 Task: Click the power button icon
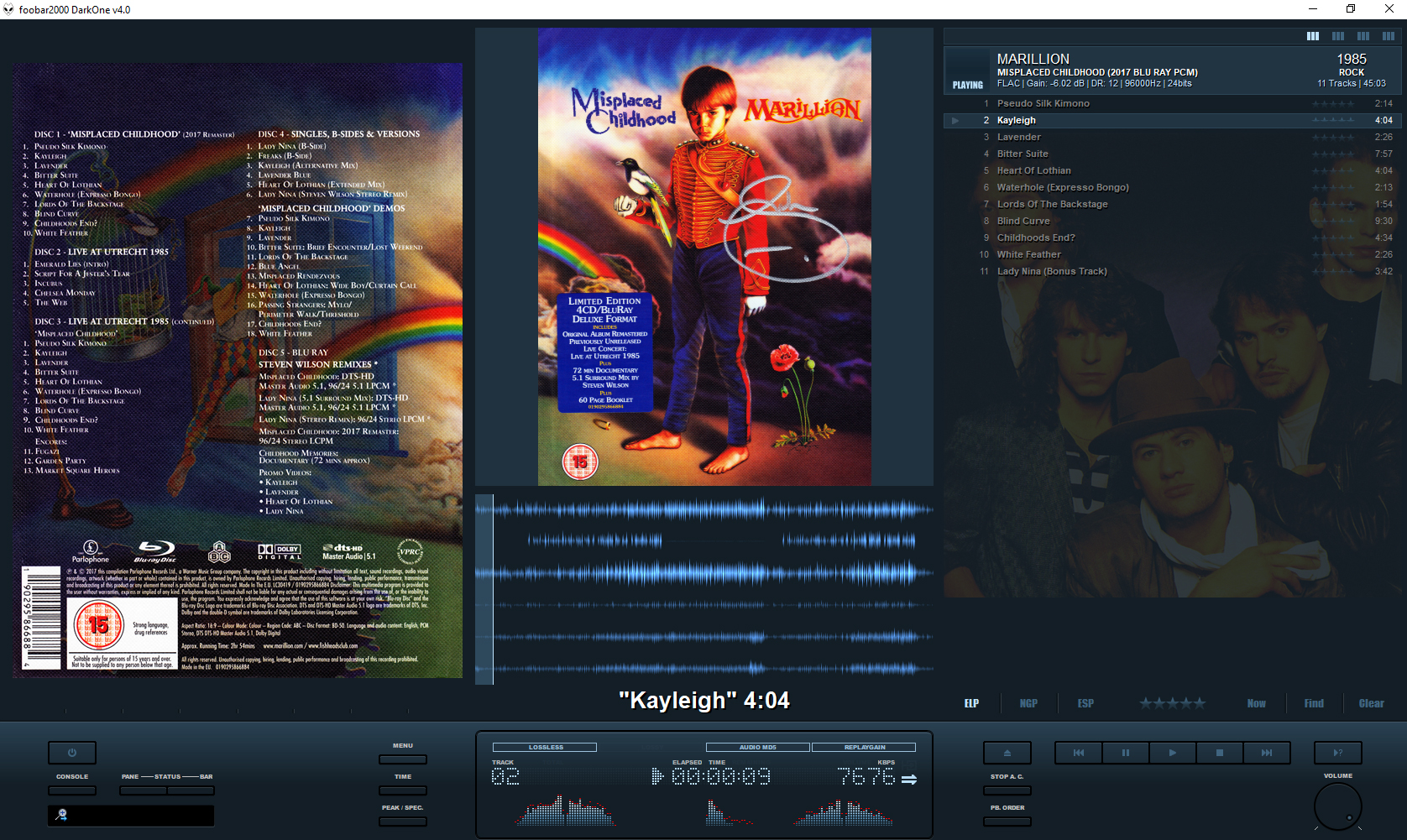72,753
